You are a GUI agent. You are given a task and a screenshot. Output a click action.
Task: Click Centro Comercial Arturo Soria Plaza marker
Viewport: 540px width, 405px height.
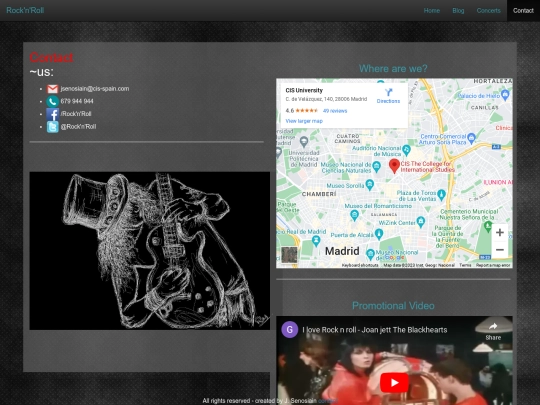(x=471, y=138)
